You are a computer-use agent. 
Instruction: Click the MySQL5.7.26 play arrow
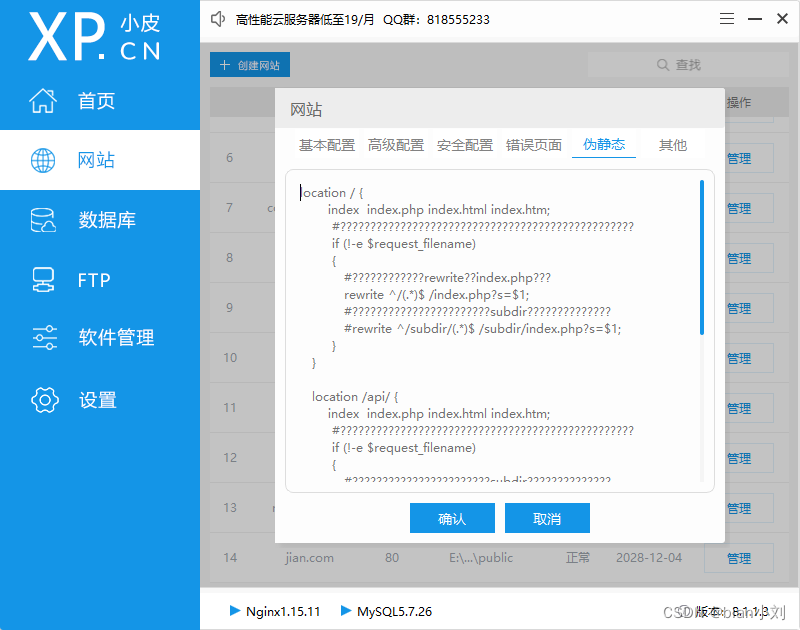tap(346, 610)
